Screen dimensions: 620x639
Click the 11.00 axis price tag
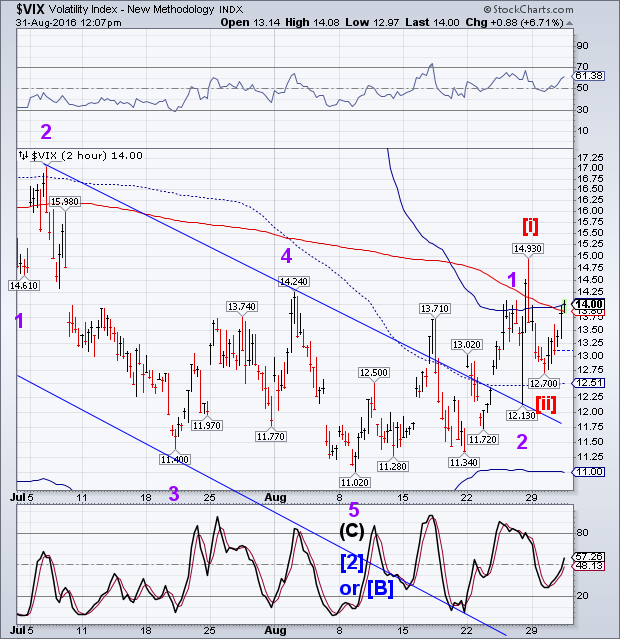[x=589, y=472]
